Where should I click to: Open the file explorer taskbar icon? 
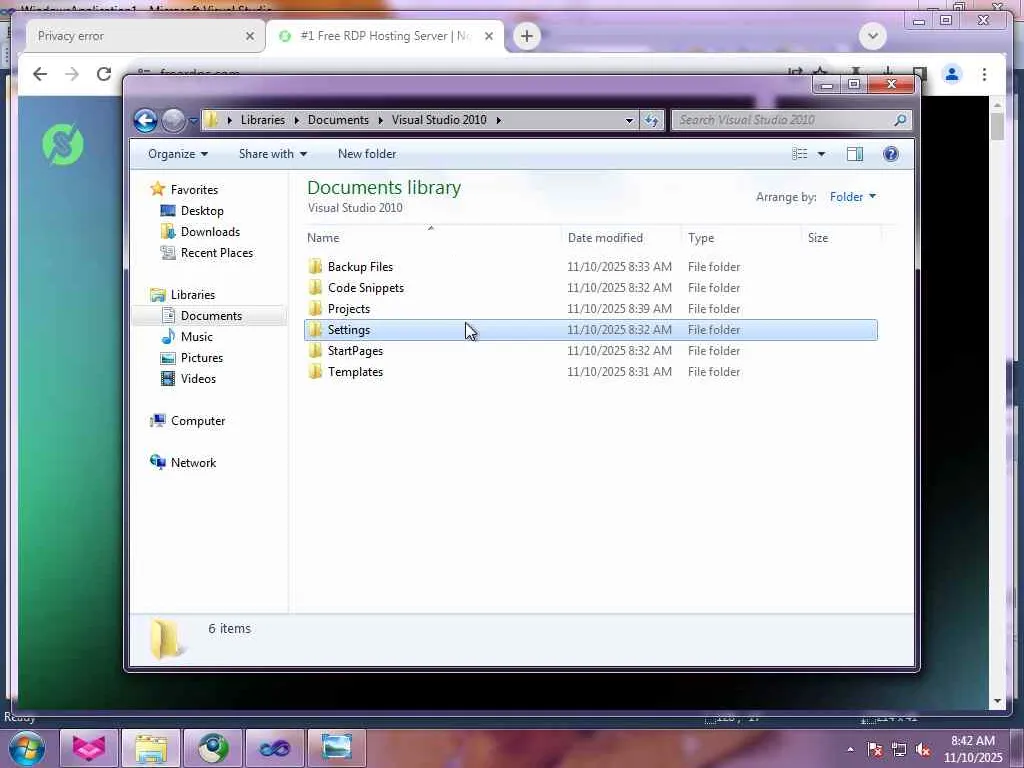[x=151, y=748]
